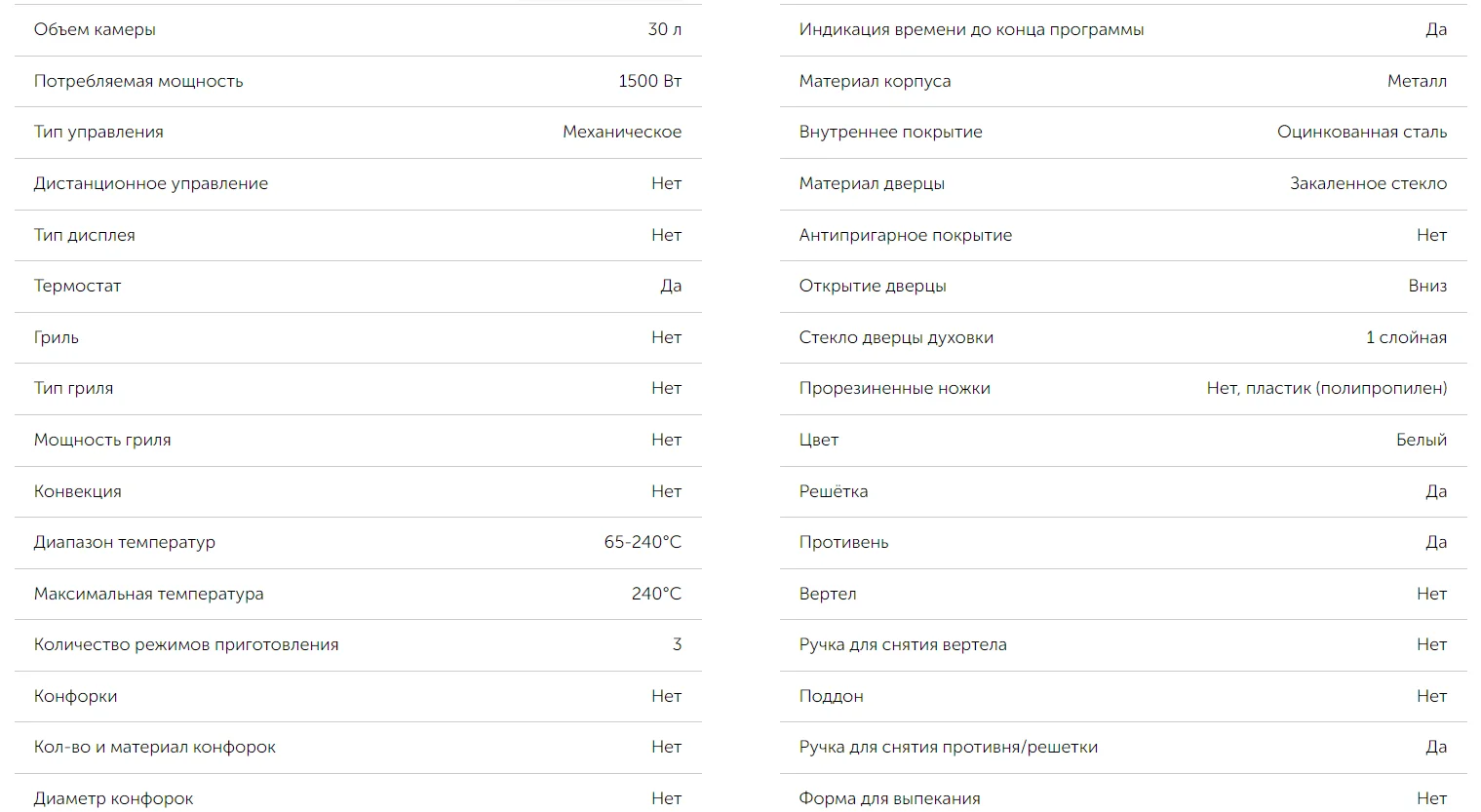1481x812 pixels.
Task: Select the 'Оцинкованная сталь' coating value
Action: tap(1362, 132)
